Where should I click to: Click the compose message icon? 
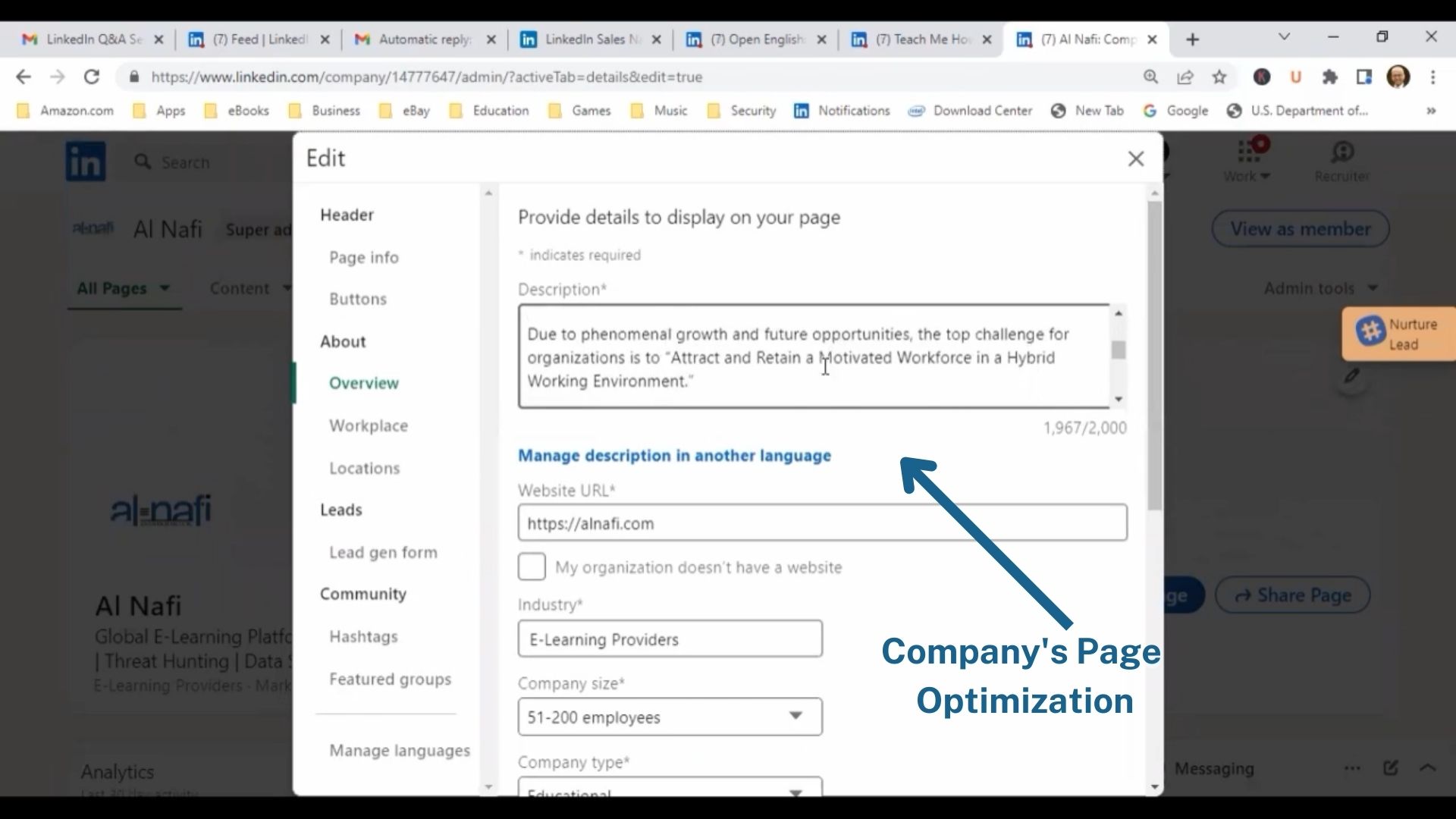(1390, 768)
